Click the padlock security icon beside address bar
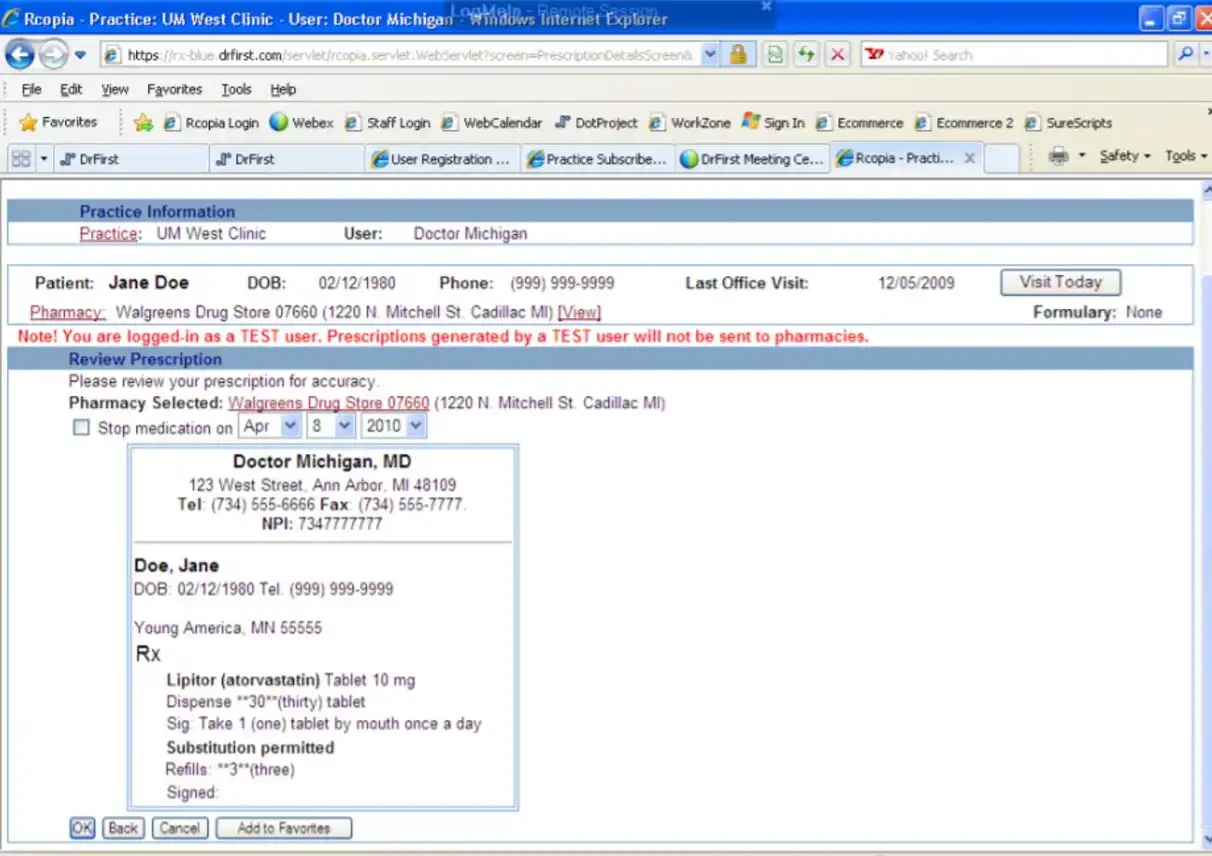The image size is (1212, 856). click(x=738, y=55)
